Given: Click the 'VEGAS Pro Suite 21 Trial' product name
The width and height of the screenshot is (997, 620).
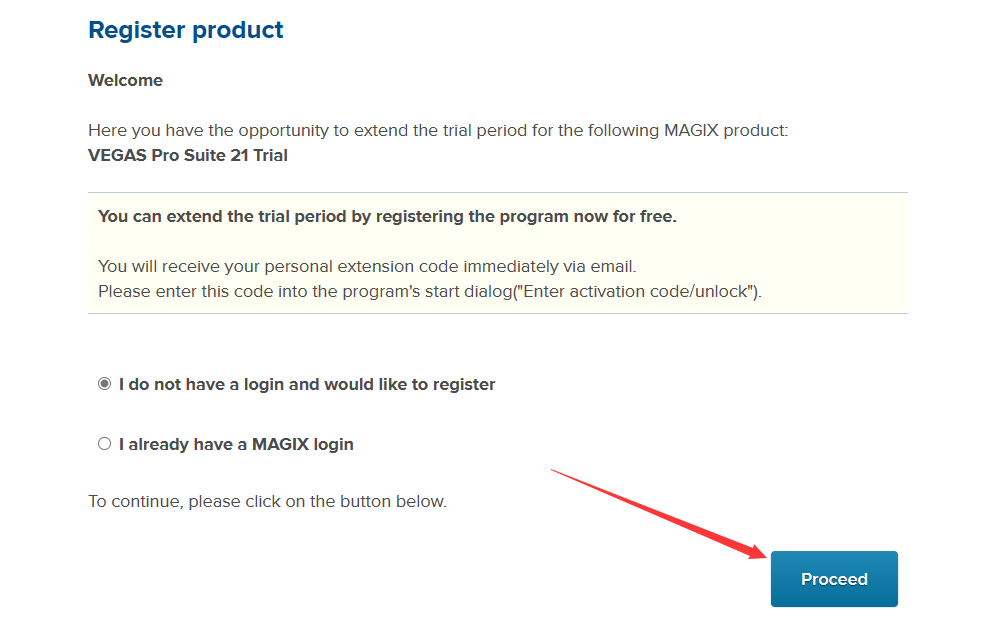Looking at the screenshot, I should coord(188,155).
